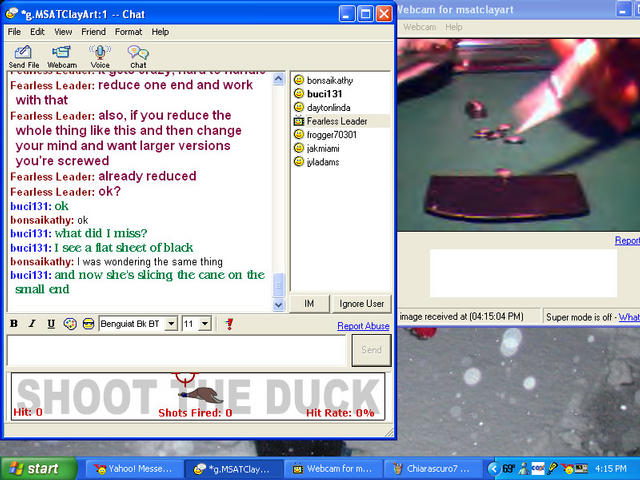Open the Format menu
Image resolution: width=640 pixels, height=480 pixels.
click(x=128, y=32)
